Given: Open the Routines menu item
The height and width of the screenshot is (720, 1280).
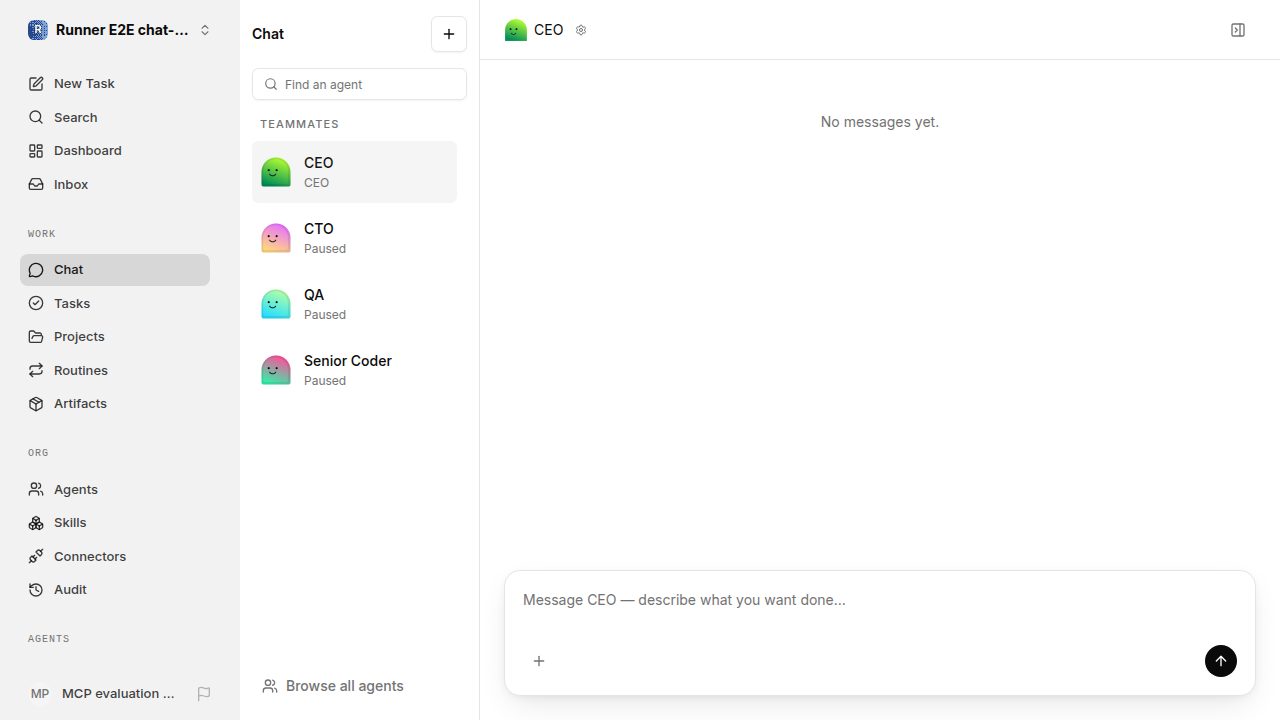Looking at the screenshot, I should point(115,370).
